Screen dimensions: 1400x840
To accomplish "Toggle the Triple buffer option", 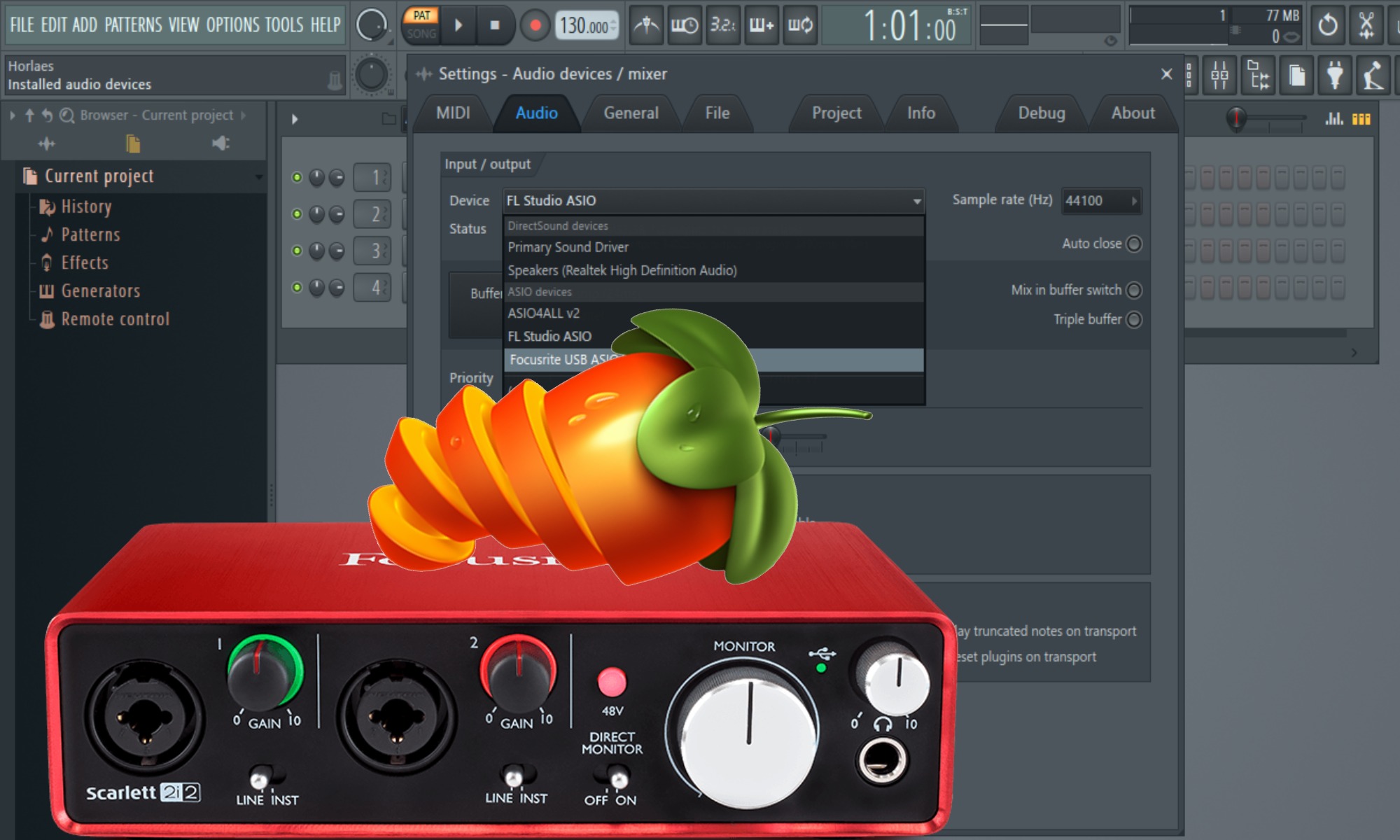I will click(x=1134, y=319).
